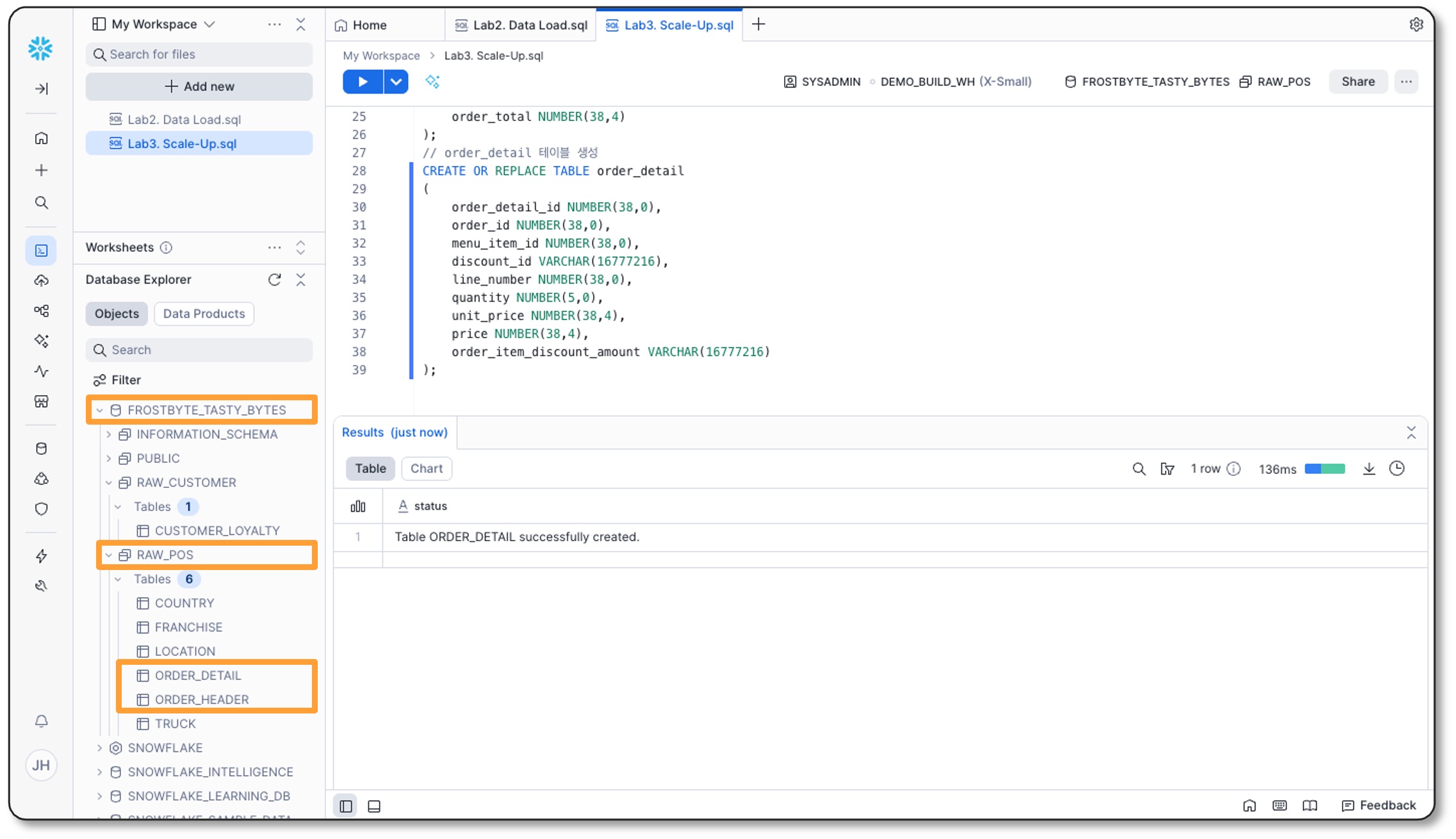Open query history clock icon in results

(x=1397, y=469)
